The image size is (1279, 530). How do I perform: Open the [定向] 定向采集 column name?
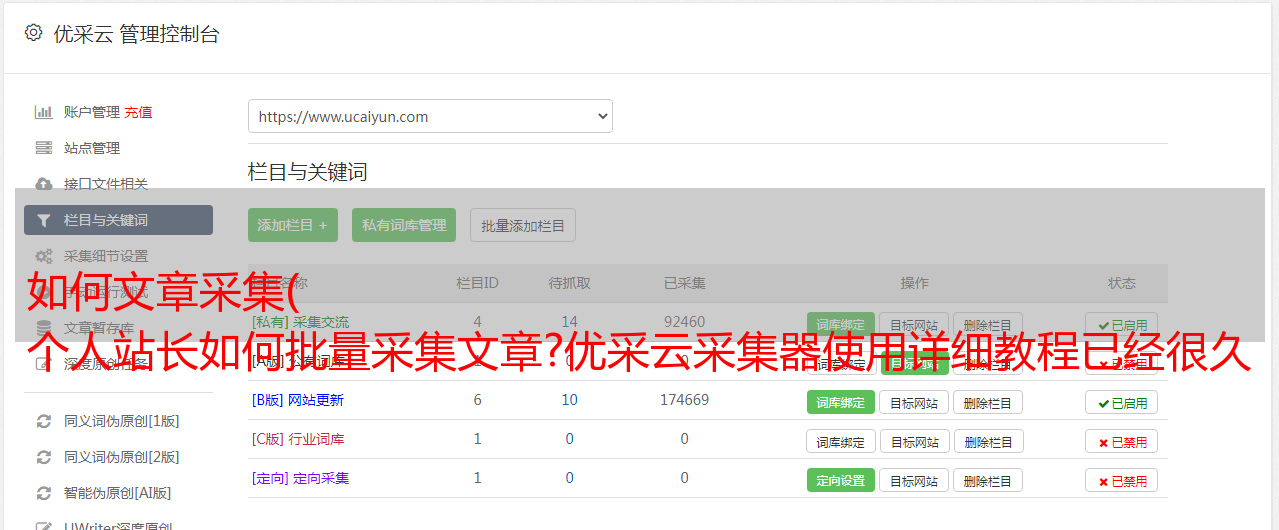pos(300,478)
